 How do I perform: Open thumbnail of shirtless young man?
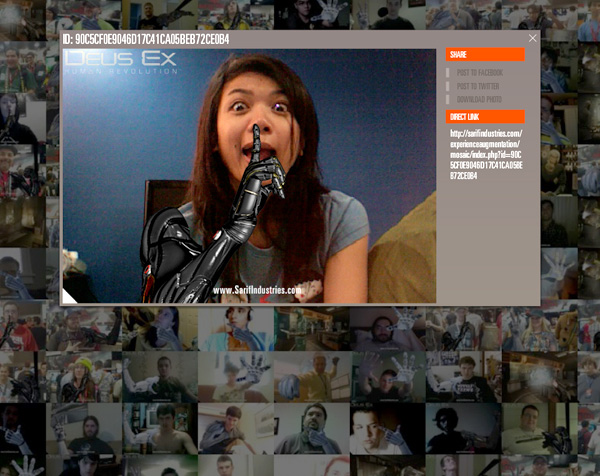coord(160,429)
